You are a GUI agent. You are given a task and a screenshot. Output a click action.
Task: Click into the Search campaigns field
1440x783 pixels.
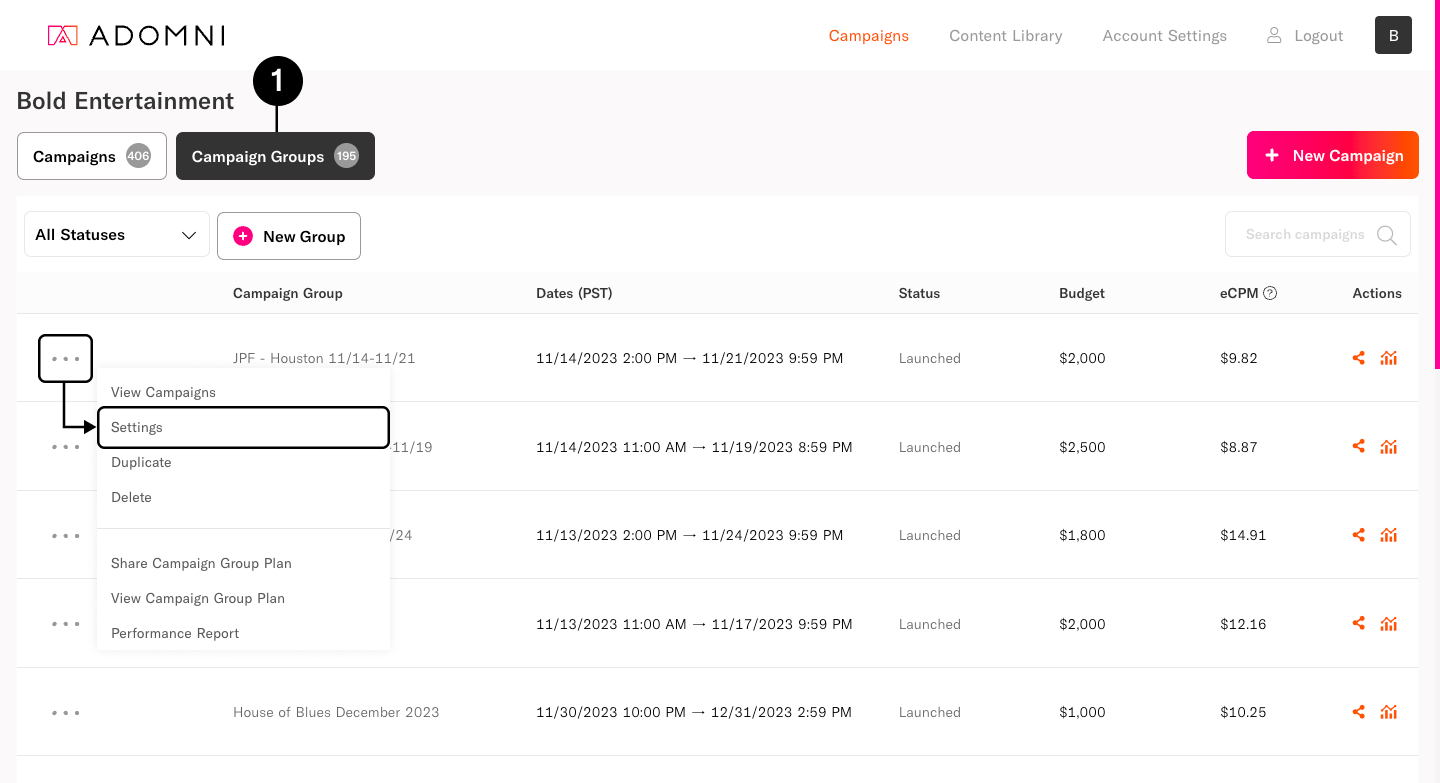click(1304, 235)
